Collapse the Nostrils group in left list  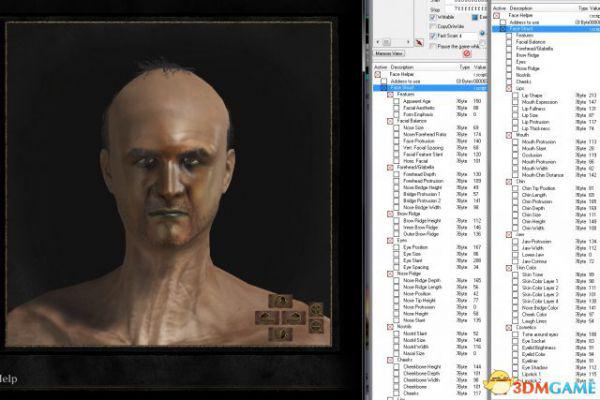pyautogui.click(x=390, y=327)
